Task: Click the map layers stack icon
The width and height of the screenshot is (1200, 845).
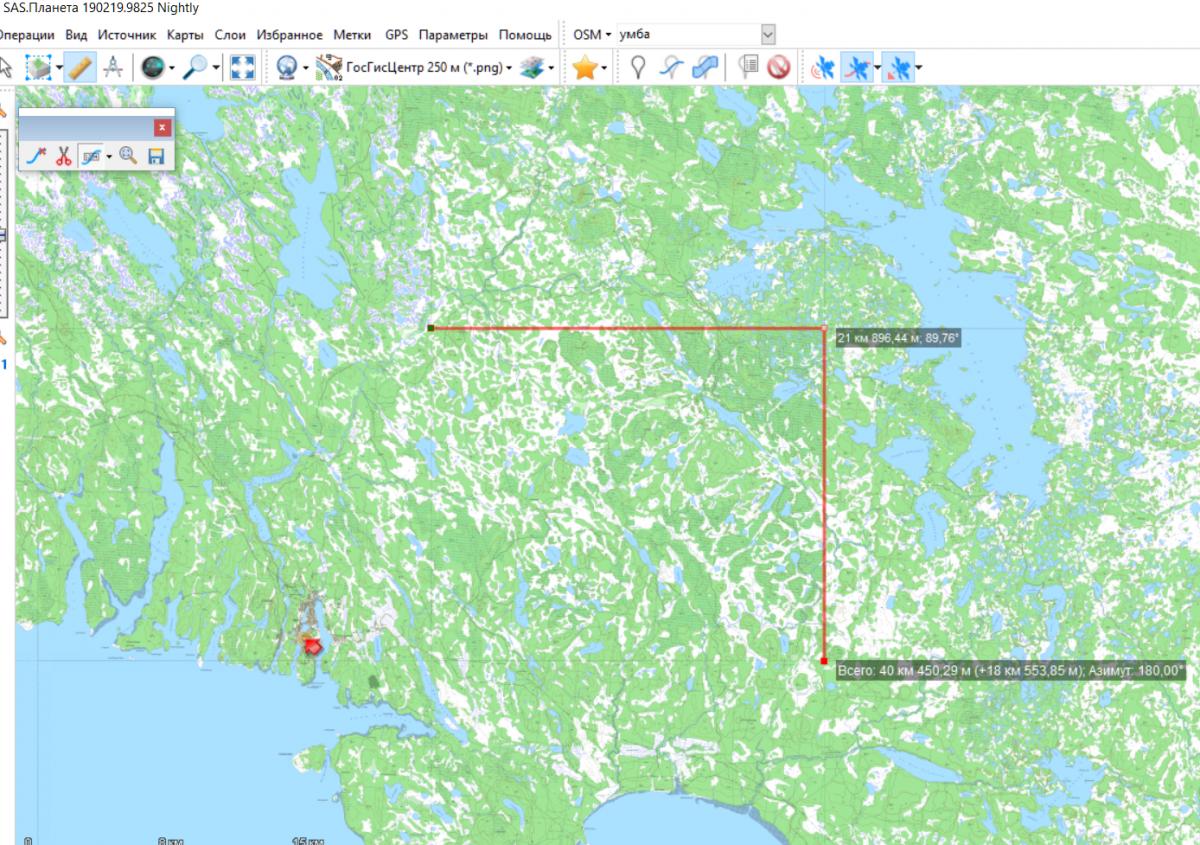Action: pos(532,68)
